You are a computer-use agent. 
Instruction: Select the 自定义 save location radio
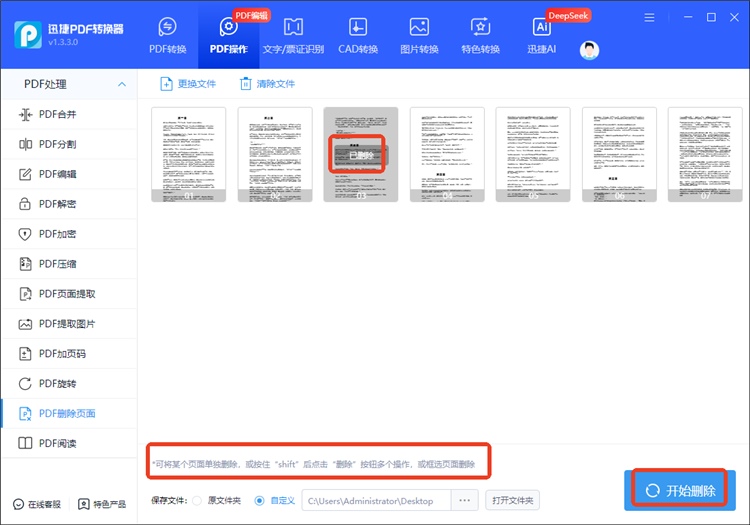(x=260, y=500)
